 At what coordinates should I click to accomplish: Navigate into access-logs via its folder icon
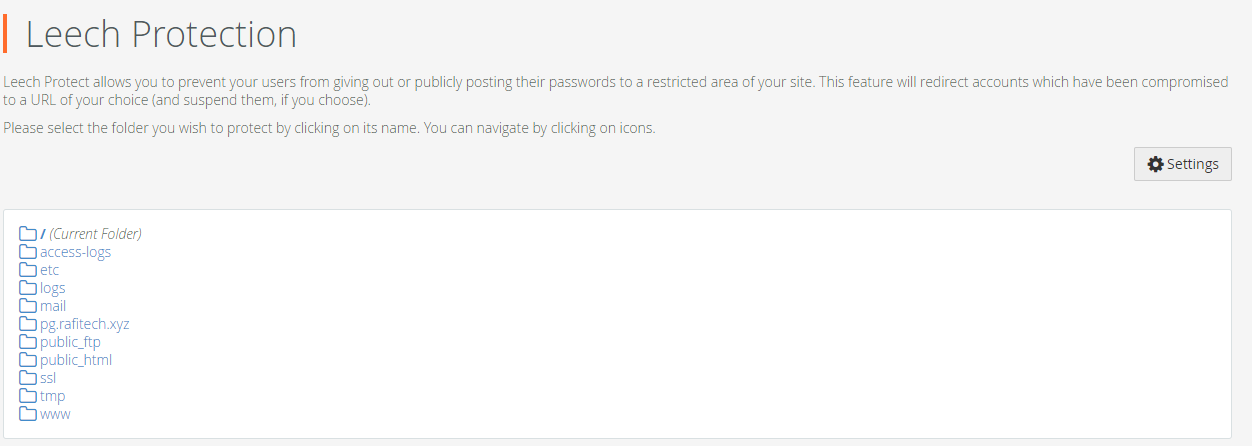[28, 252]
